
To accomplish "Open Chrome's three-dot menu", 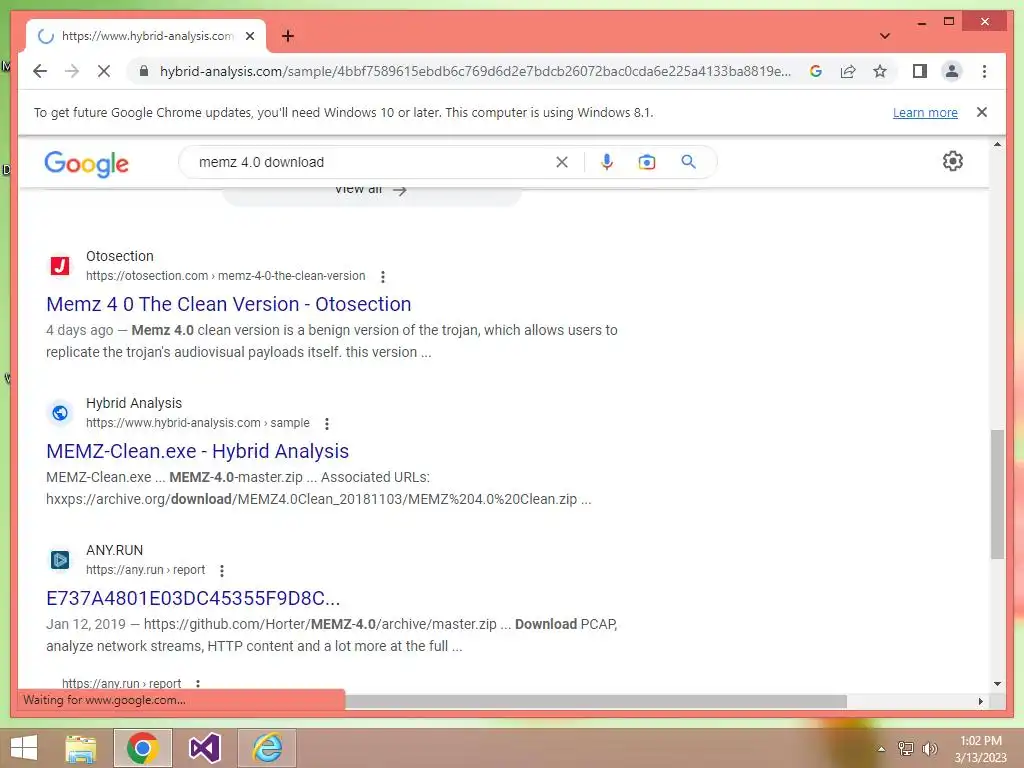I will click(984, 71).
